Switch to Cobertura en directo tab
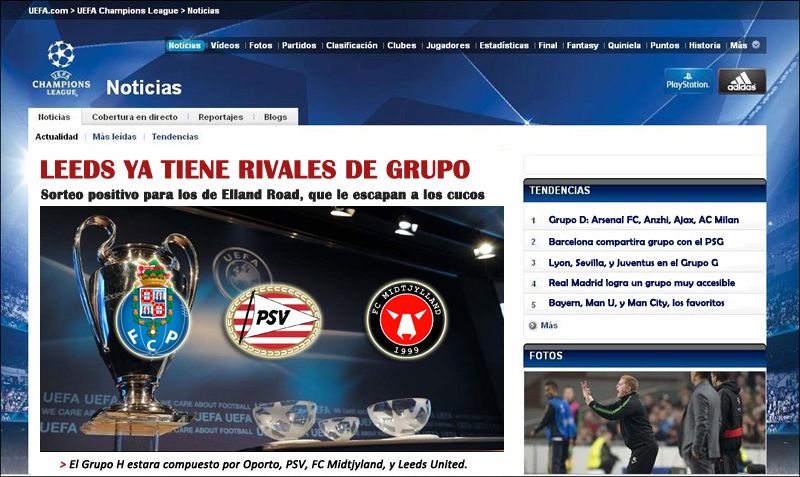Screen dimensions: 800x477 pyautogui.click(x=135, y=117)
